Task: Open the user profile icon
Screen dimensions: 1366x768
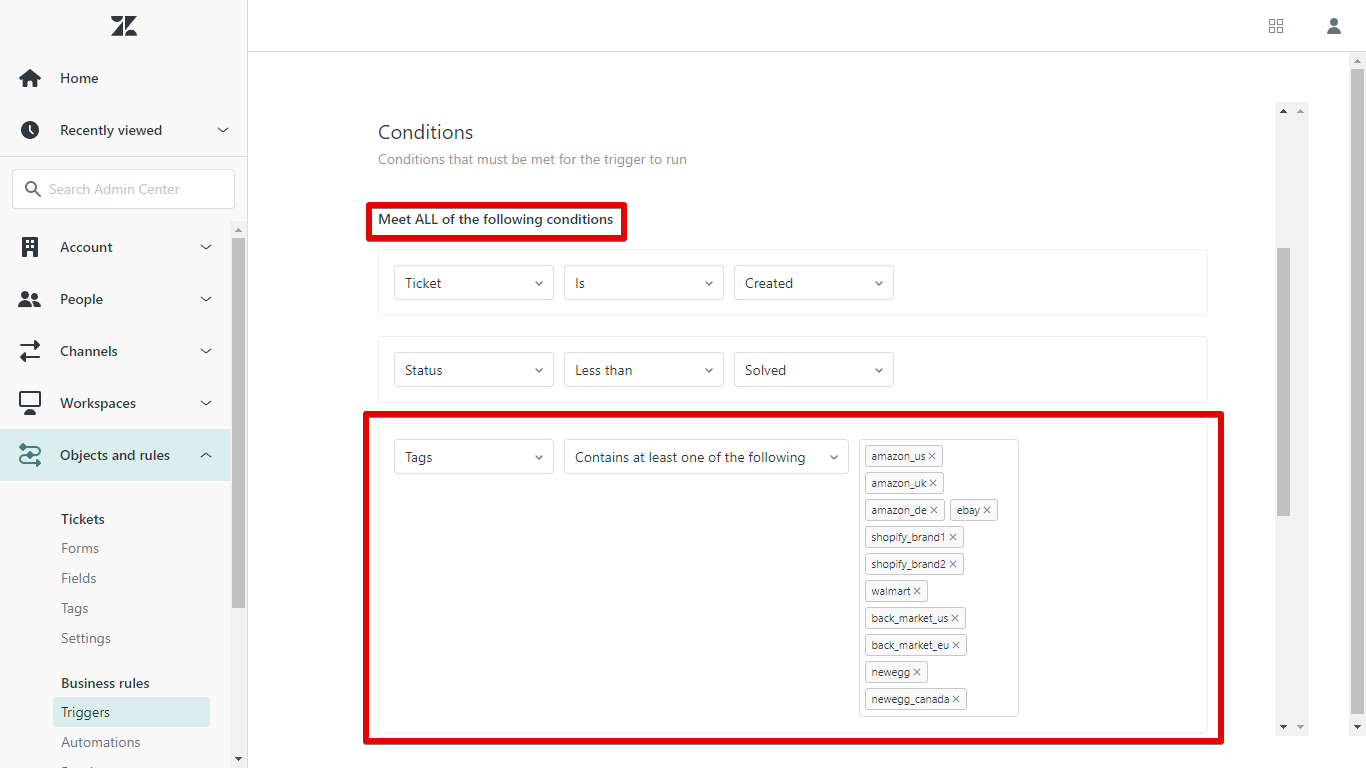Action: (x=1334, y=26)
